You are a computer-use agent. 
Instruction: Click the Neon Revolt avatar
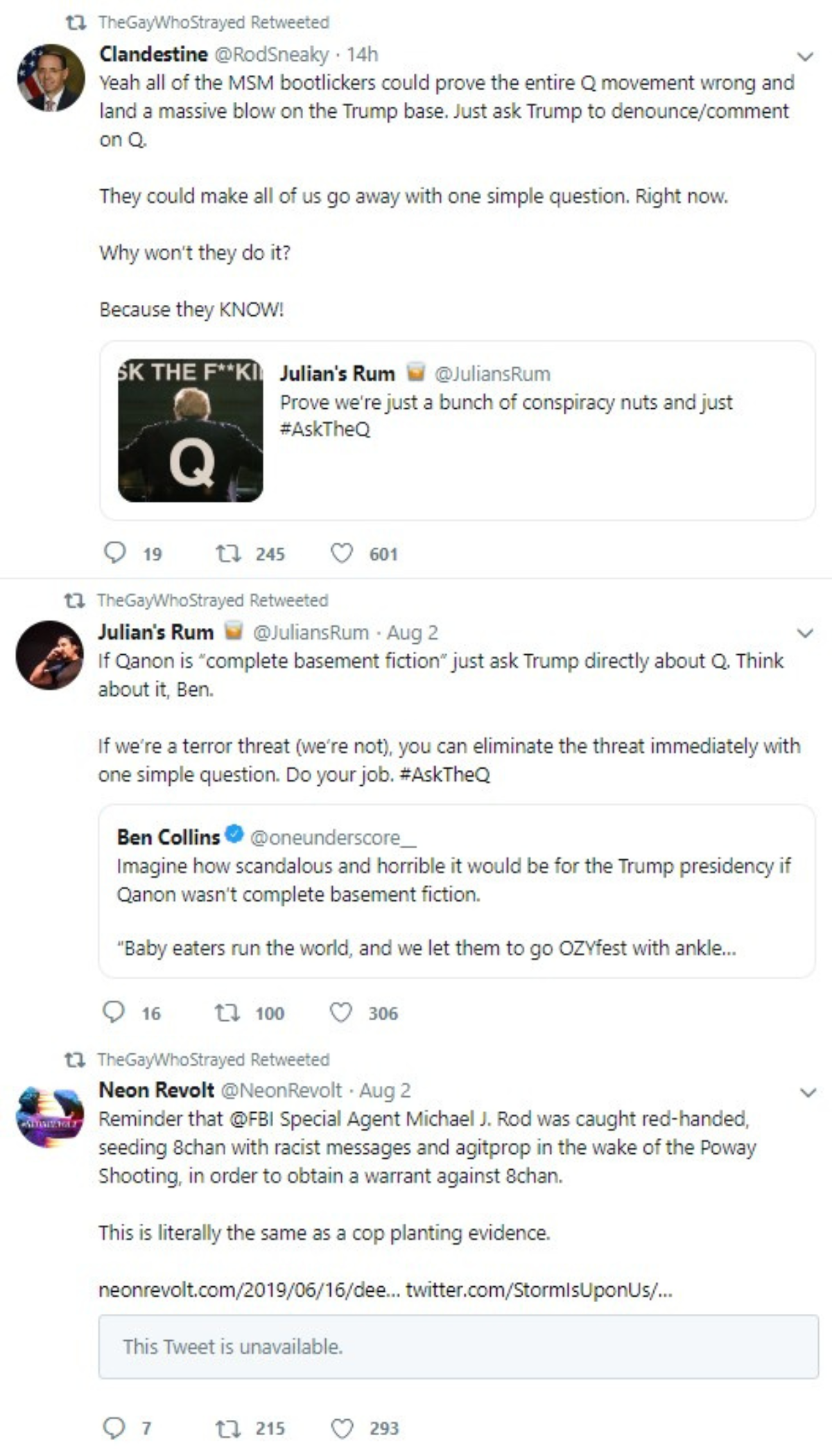50,1117
